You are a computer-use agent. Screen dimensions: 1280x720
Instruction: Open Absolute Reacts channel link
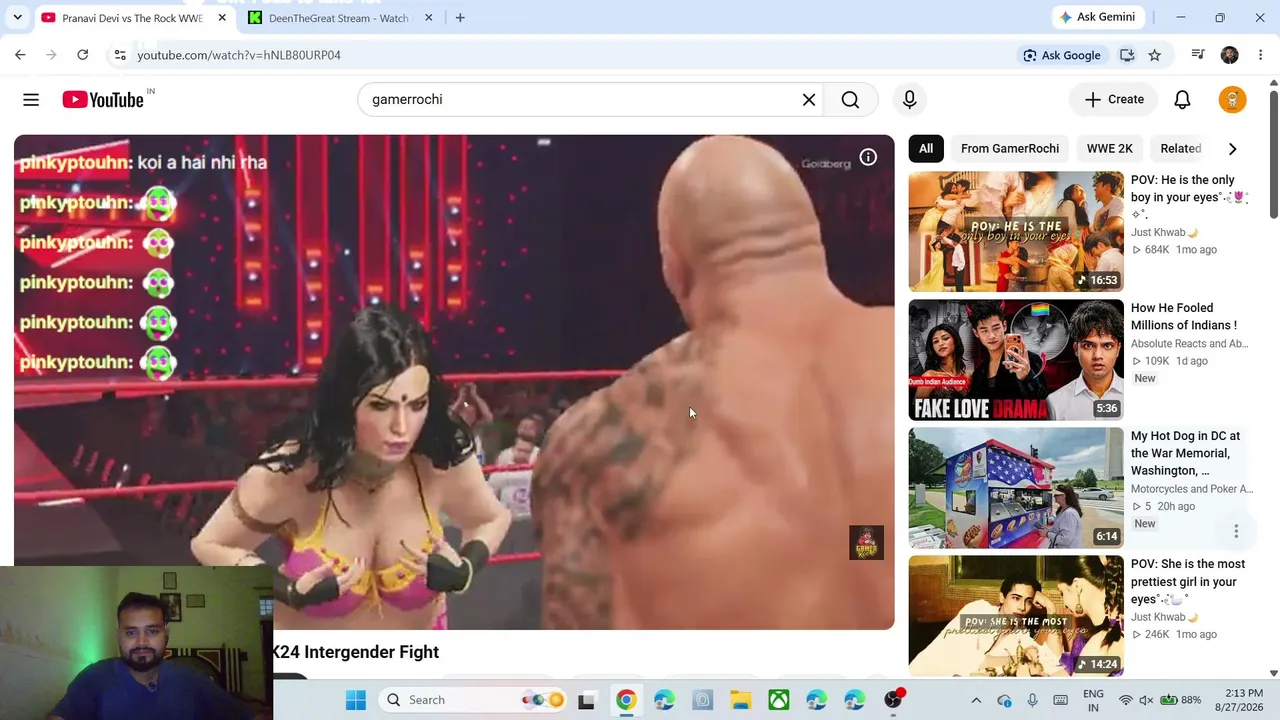pyautogui.click(x=1189, y=344)
